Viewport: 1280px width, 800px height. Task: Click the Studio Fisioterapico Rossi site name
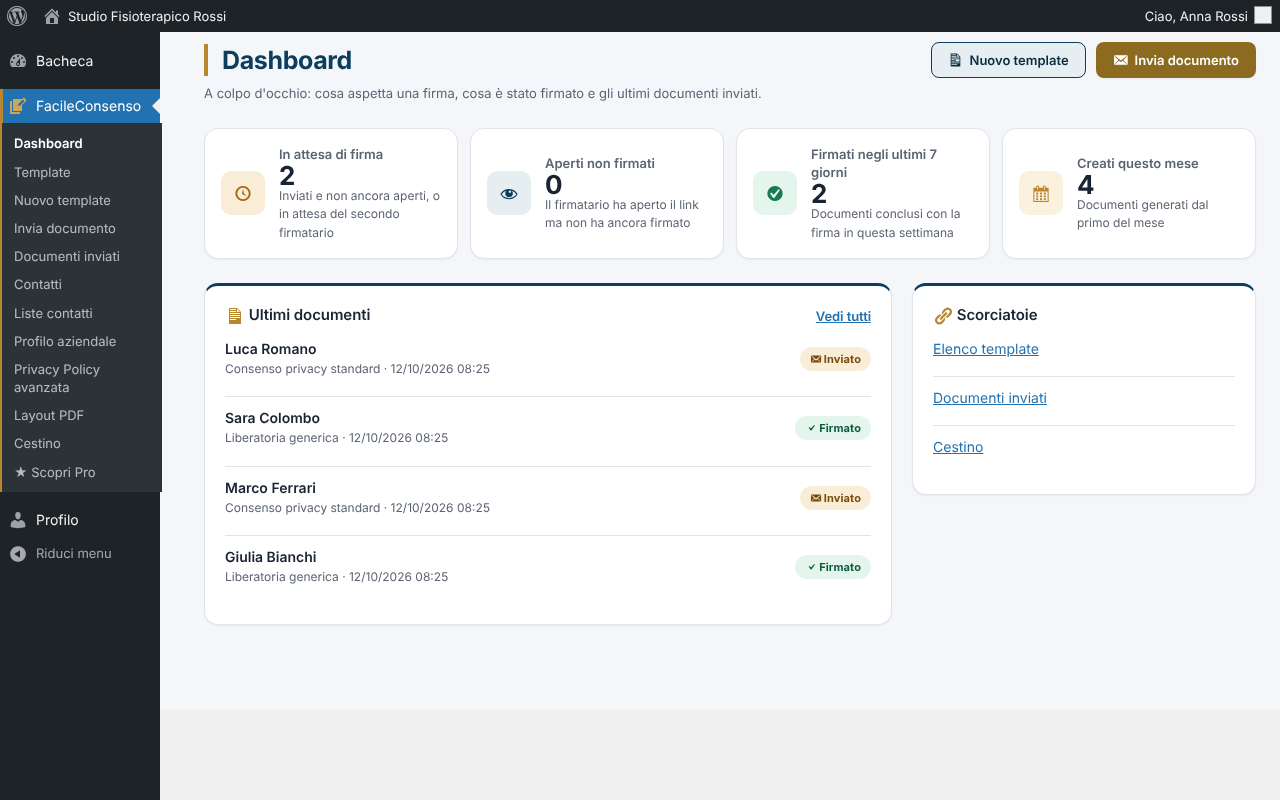147,16
